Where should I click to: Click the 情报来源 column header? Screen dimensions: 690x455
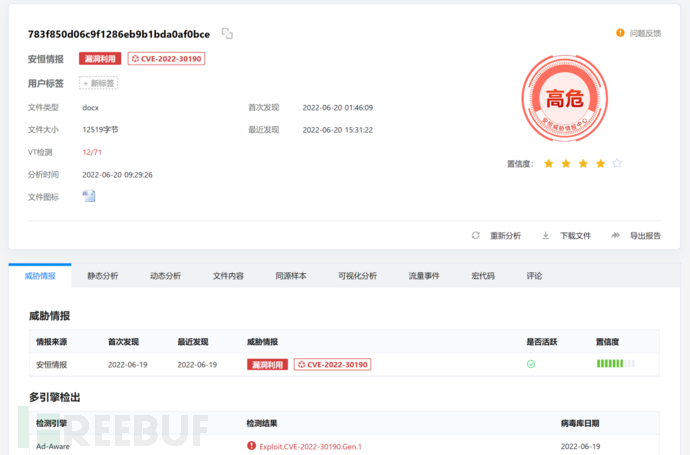point(51,342)
